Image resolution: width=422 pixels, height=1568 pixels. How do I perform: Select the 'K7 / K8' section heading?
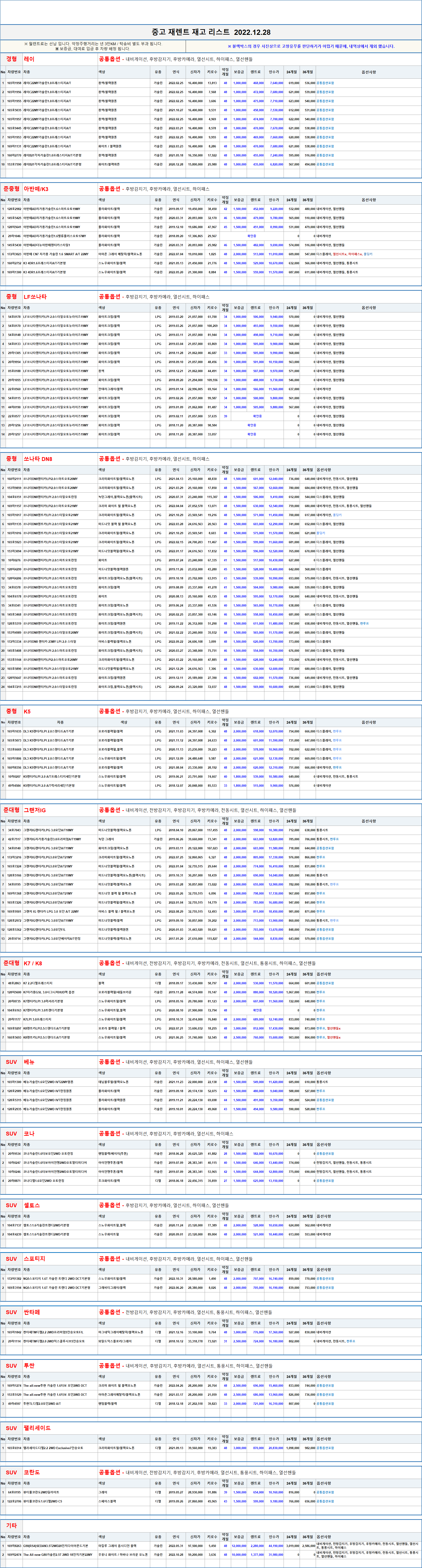click(x=33, y=963)
